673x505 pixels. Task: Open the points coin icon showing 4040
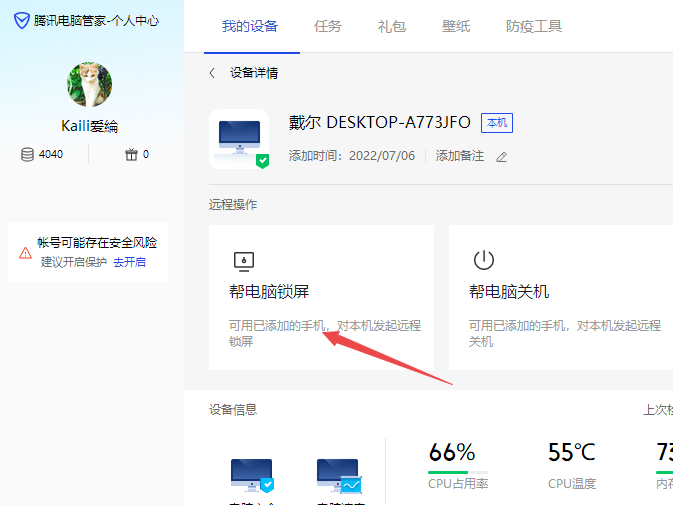point(27,154)
